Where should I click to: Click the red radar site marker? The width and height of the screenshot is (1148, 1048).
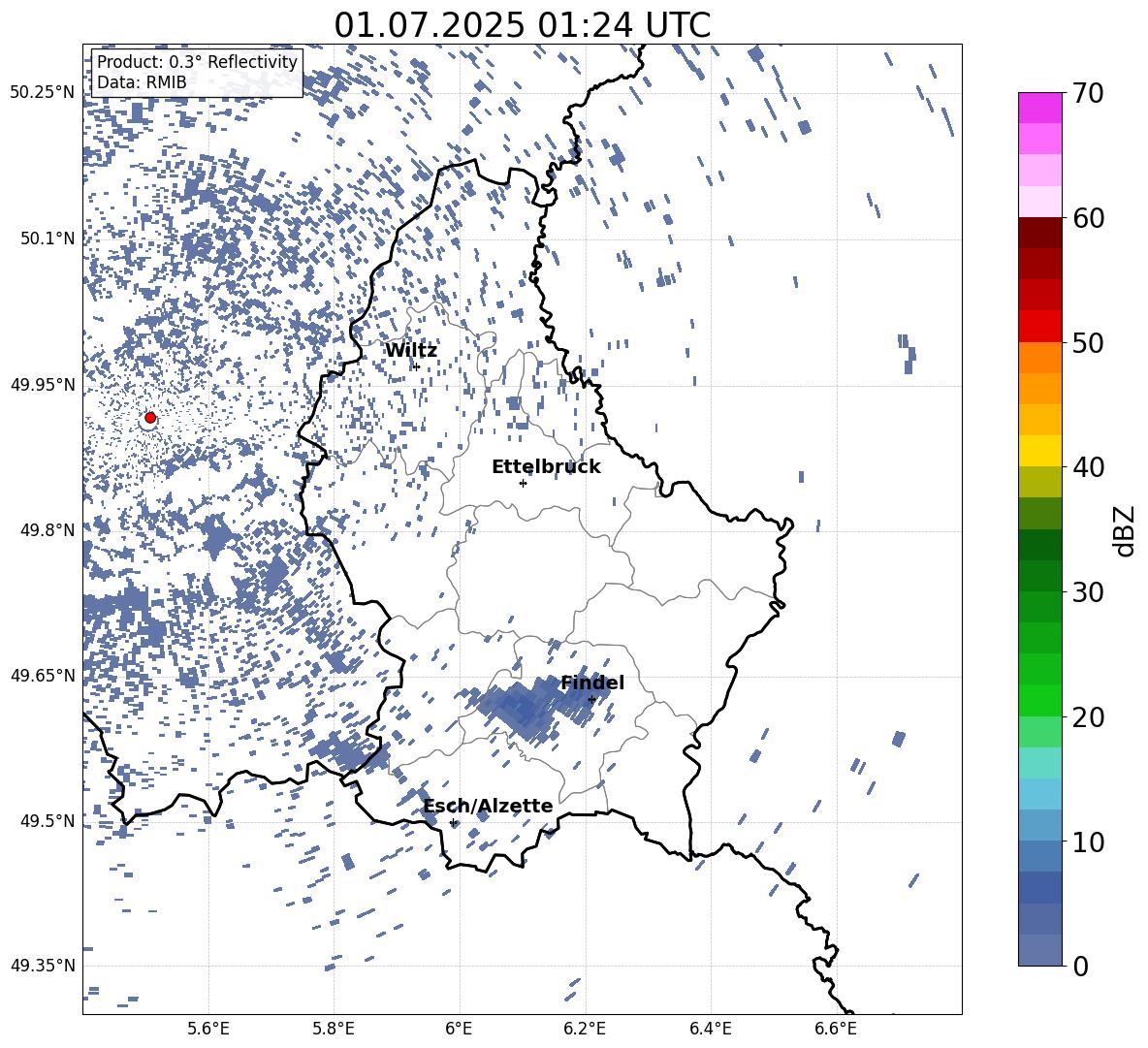point(150,418)
